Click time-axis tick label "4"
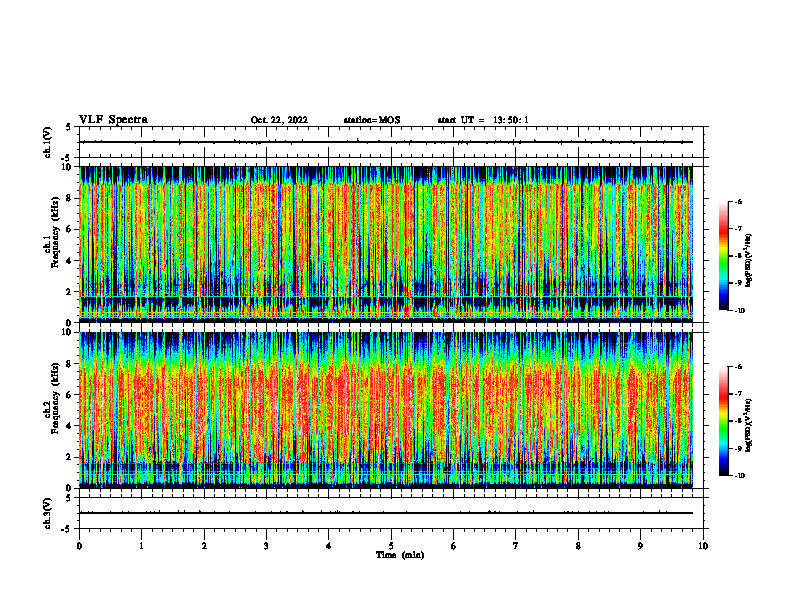The height and width of the screenshot is (612, 792). [x=329, y=546]
